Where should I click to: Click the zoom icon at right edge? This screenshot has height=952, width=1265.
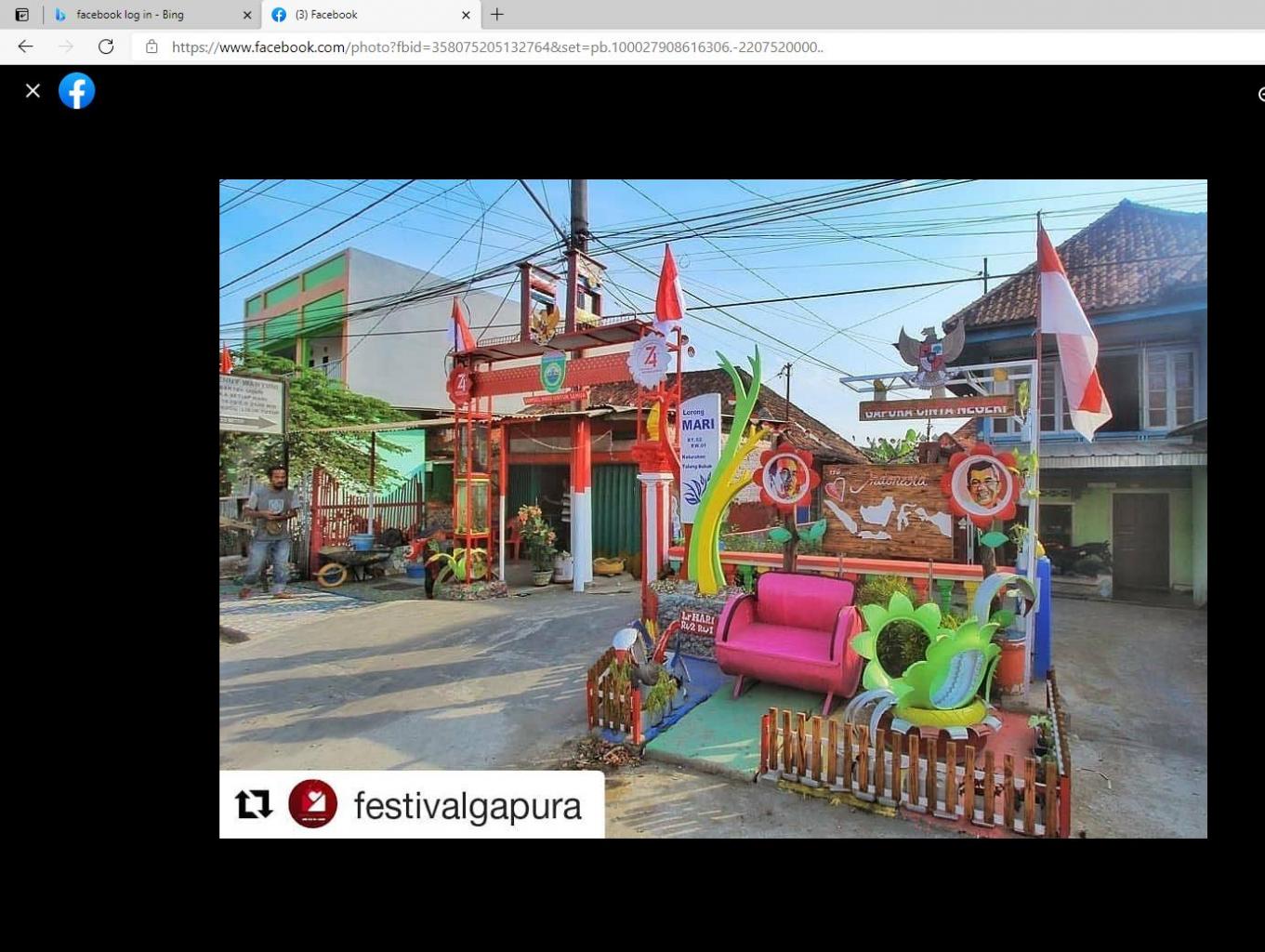click(x=1260, y=94)
